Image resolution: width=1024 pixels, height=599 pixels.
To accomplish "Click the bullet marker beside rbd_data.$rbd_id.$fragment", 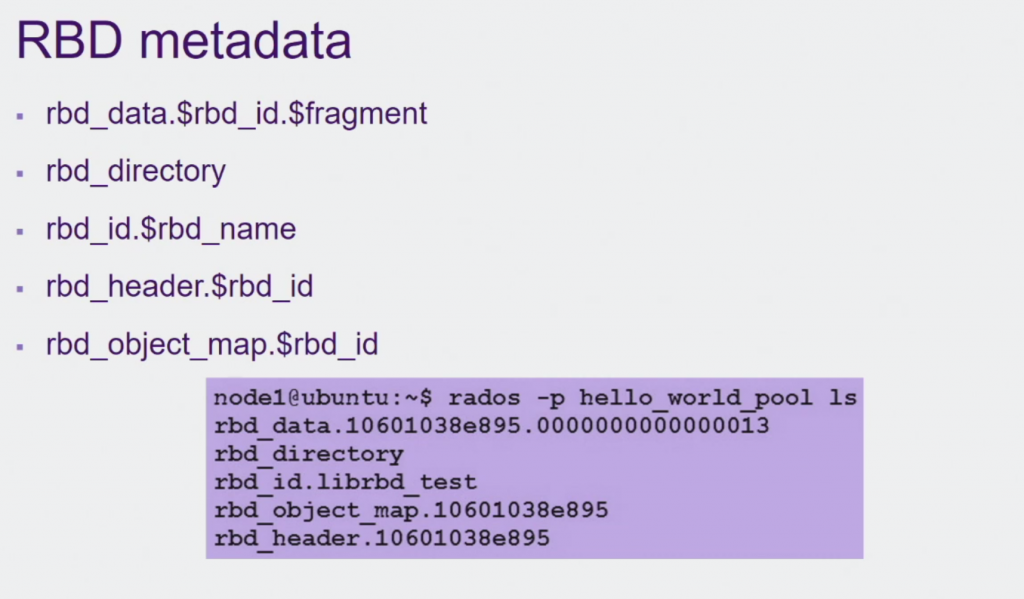I will pos(20,116).
